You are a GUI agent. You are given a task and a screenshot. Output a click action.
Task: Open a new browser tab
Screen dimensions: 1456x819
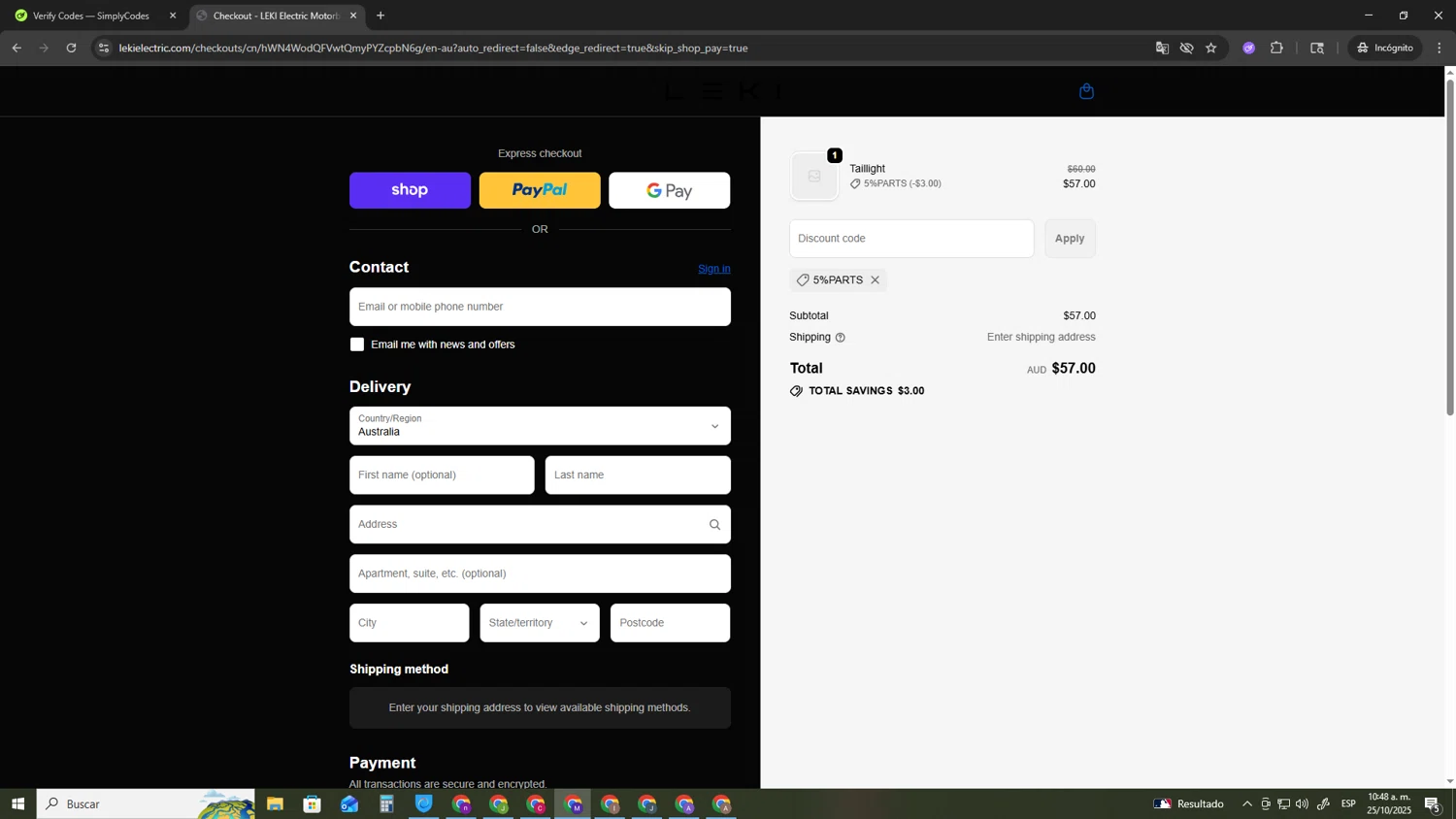pos(381,16)
